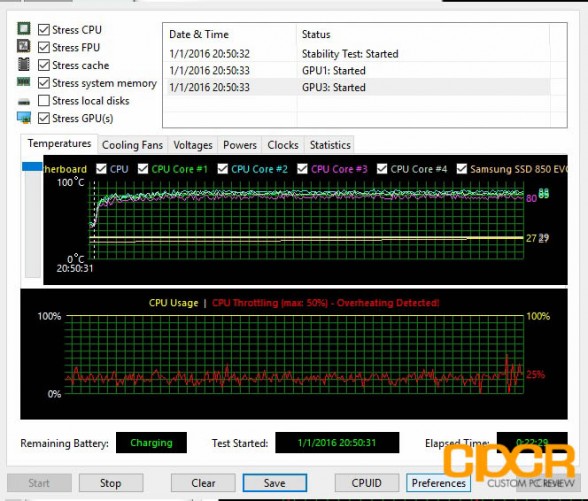The image size is (588, 501).
Task: Click the 1/1/2016 20:50:32 timestamp cell
Action: [209, 54]
